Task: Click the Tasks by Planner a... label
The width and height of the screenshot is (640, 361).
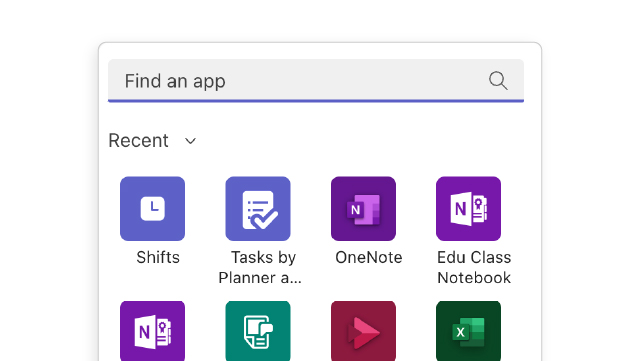Action: coord(260,267)
